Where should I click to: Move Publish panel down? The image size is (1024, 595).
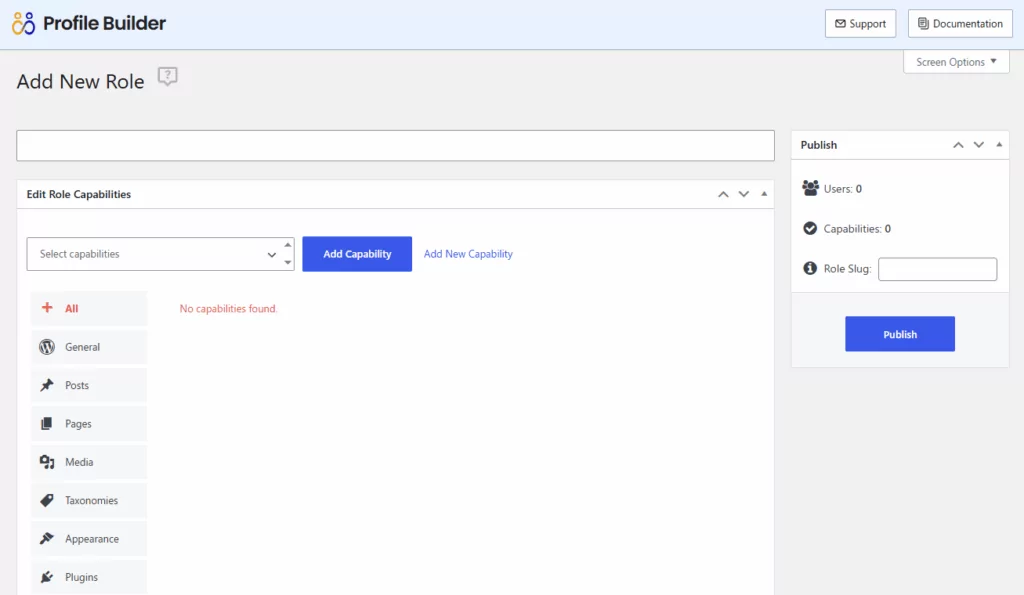coord(979,145)
